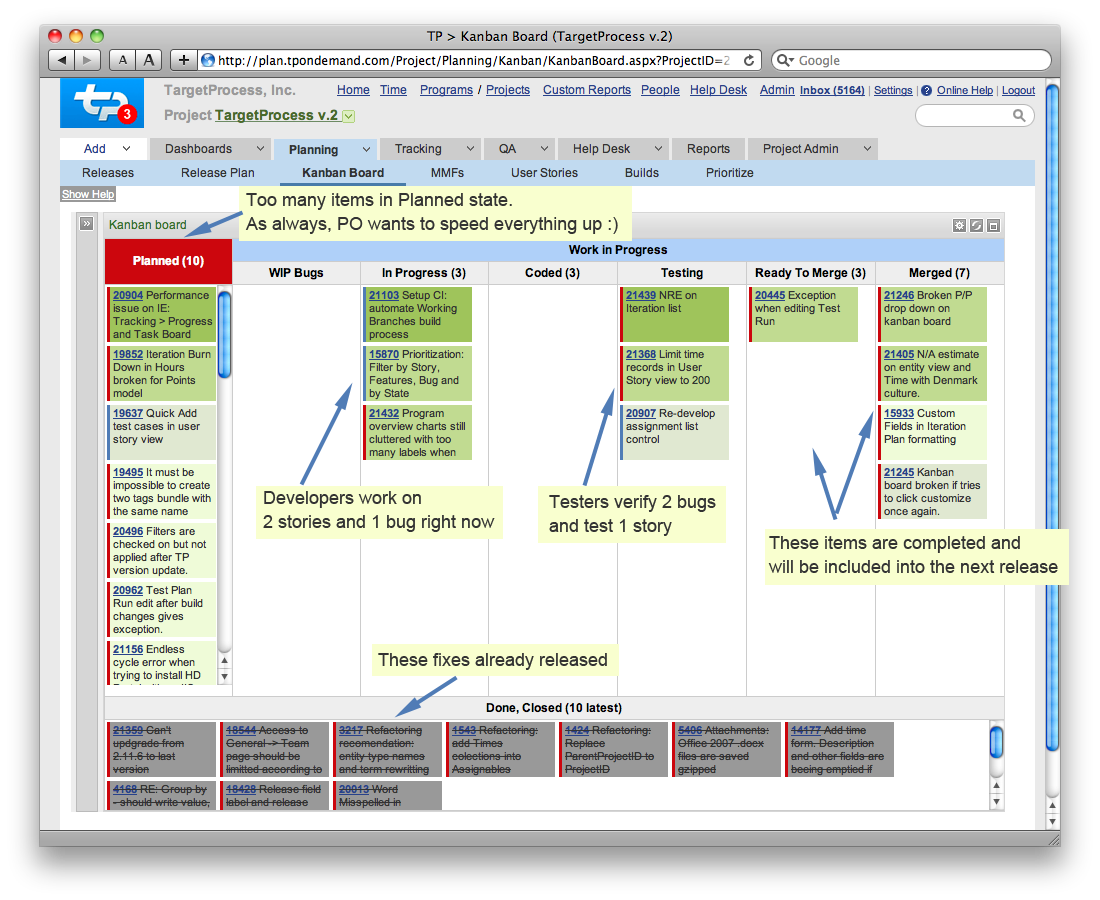This screenshot has width=1100, height=900.
Task: Click the Google search magnifier icon
Action: pos(784,60)
